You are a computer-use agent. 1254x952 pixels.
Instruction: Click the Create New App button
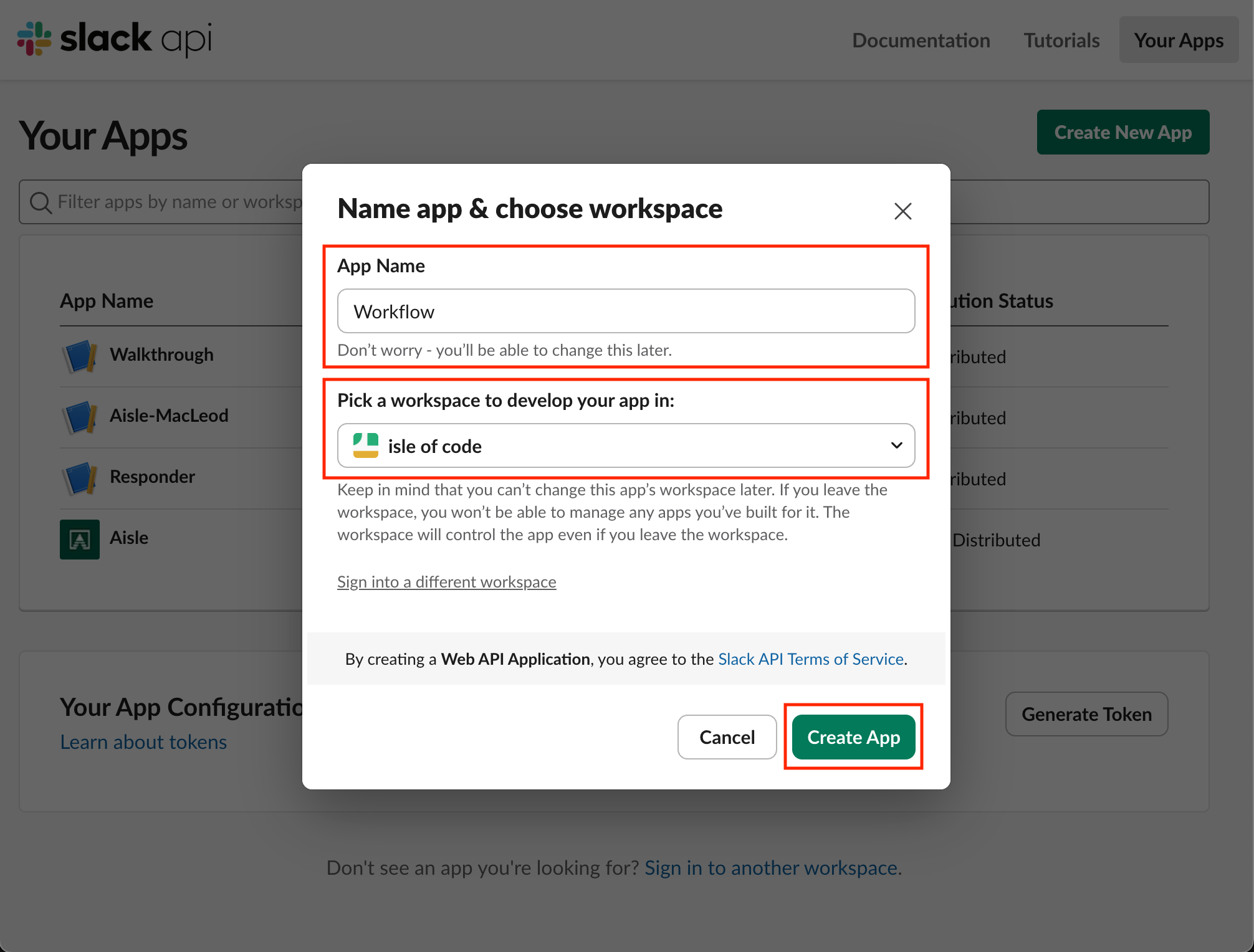1122,131
